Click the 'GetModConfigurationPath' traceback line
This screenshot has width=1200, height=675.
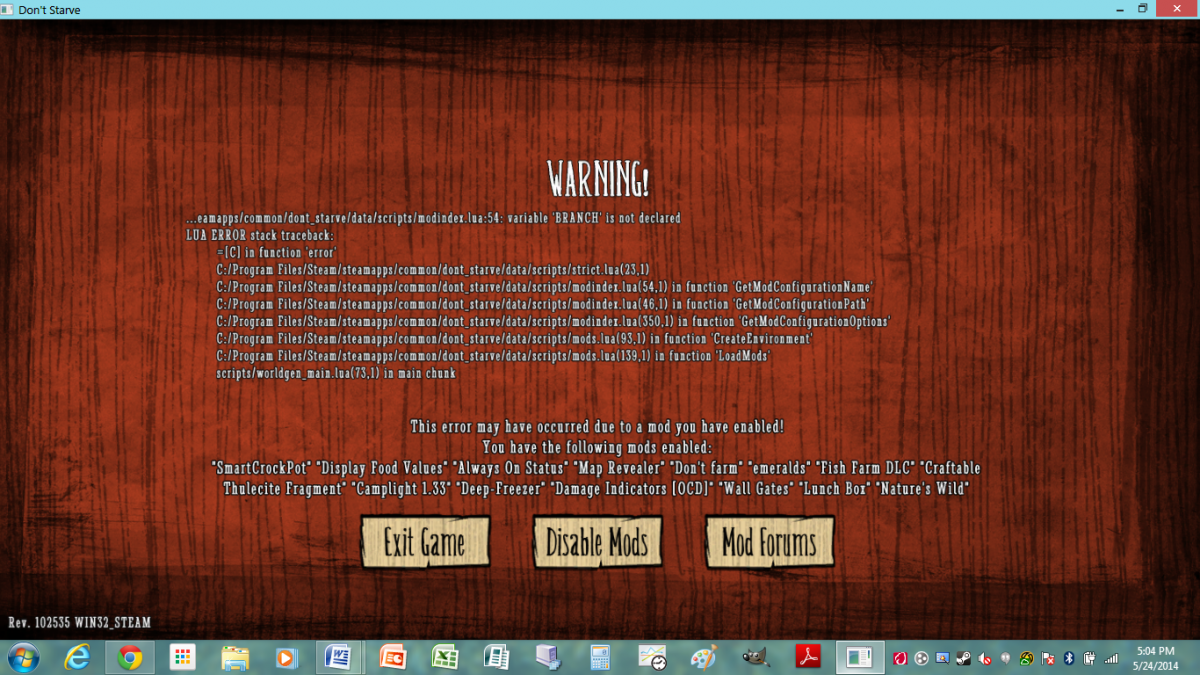[542, 304]
